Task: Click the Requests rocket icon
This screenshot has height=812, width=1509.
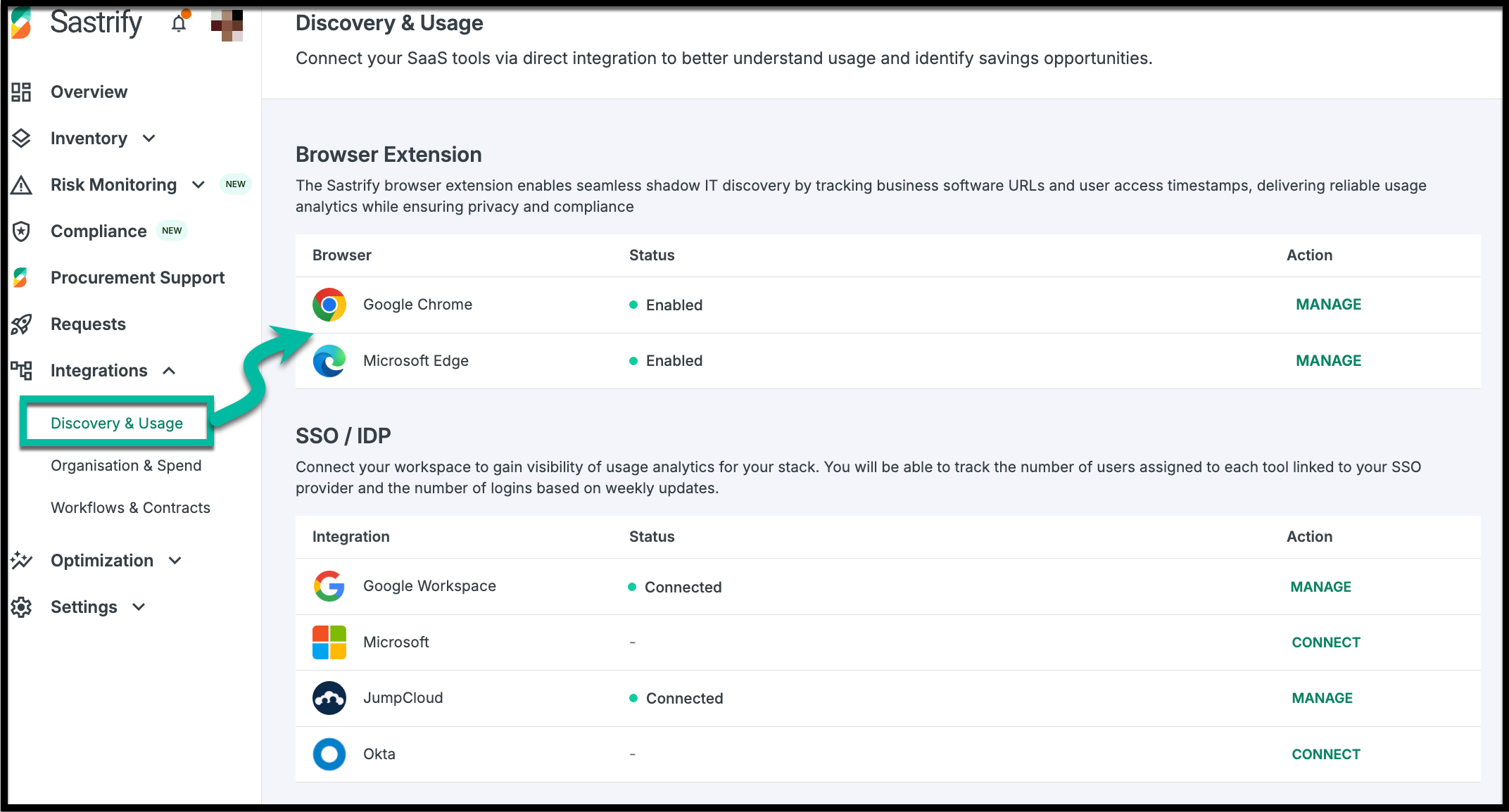Action: [x=21, y=324]
